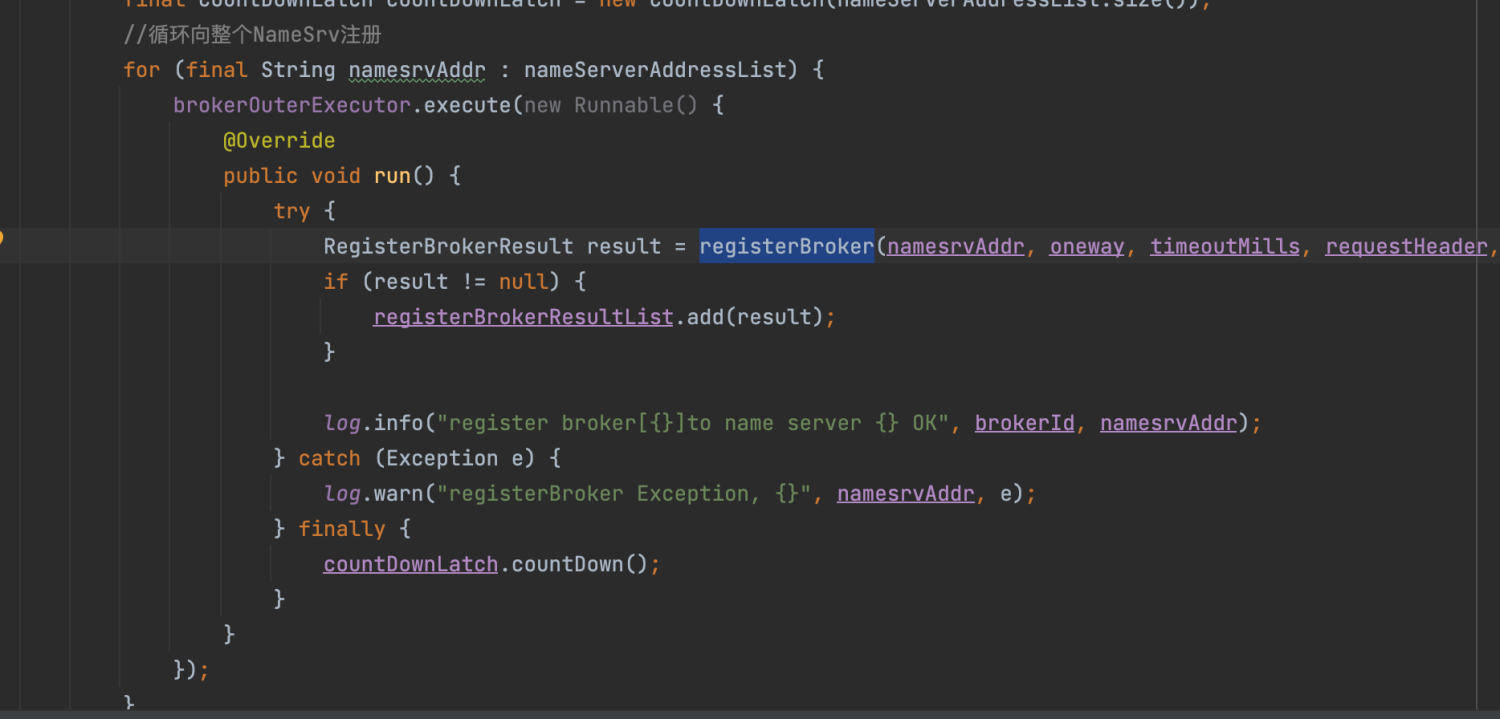Viewport: 1500px width, 719px height.
Task: Click the finally keyword
Action: click(x=342, y=528)
